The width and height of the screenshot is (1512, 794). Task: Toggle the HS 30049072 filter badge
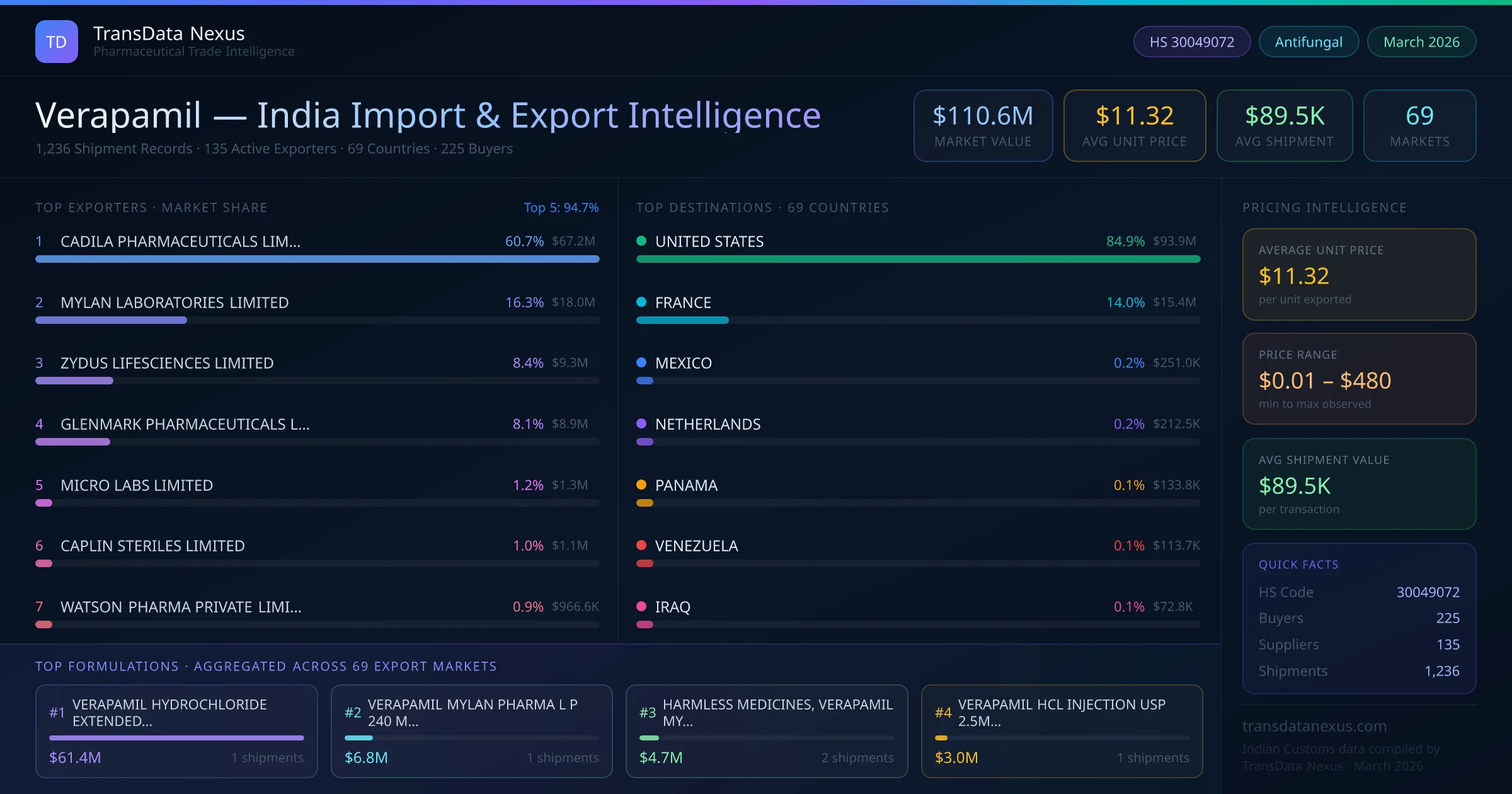pos(1191,41)
